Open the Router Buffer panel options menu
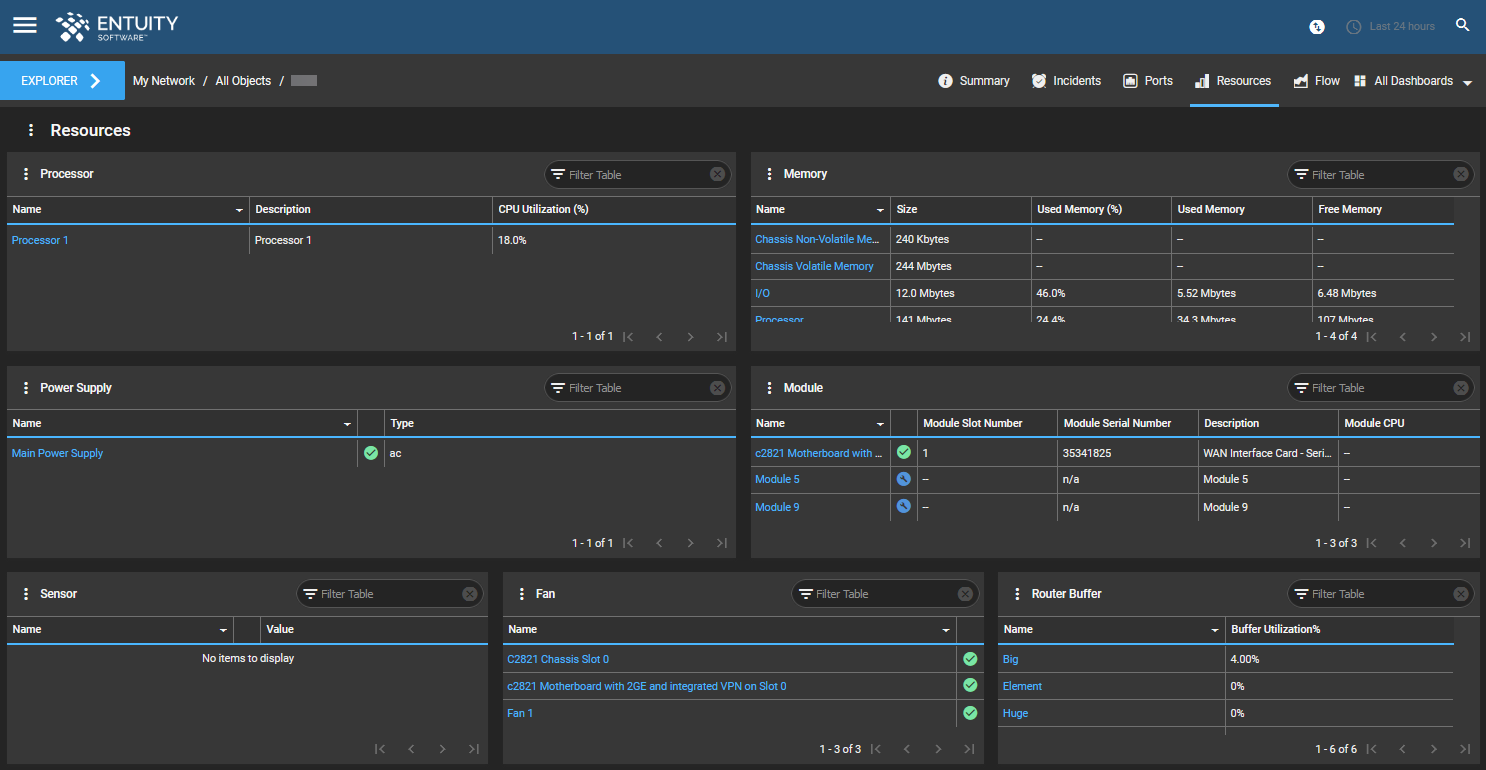This screenshot has width=1486, height=770. [x=1017, y=594]
